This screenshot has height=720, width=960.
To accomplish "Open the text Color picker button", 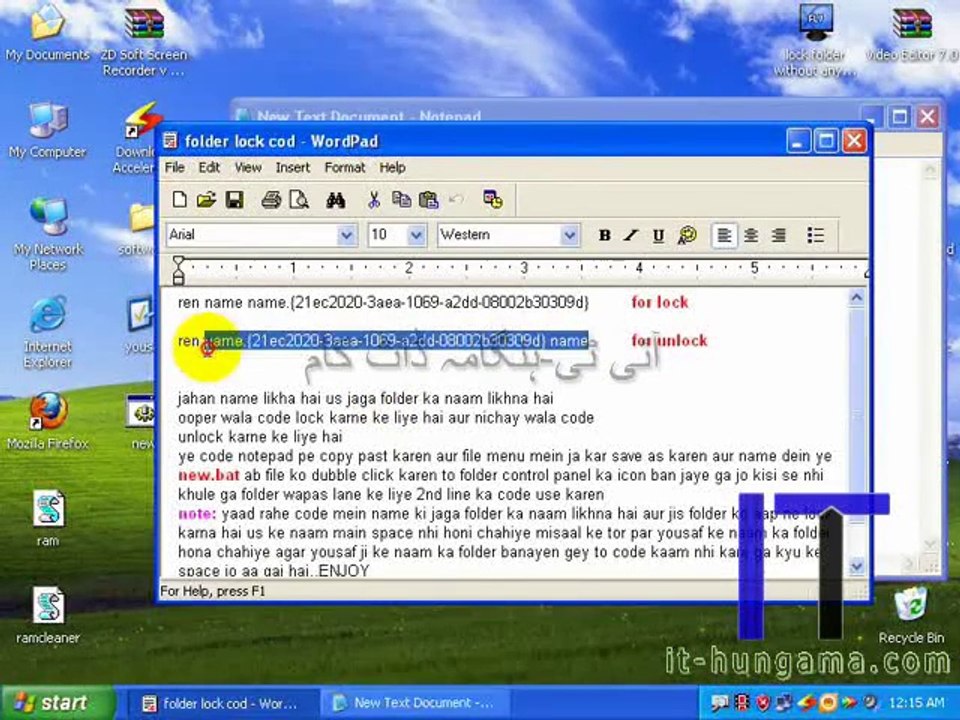I will pos(687,235).
